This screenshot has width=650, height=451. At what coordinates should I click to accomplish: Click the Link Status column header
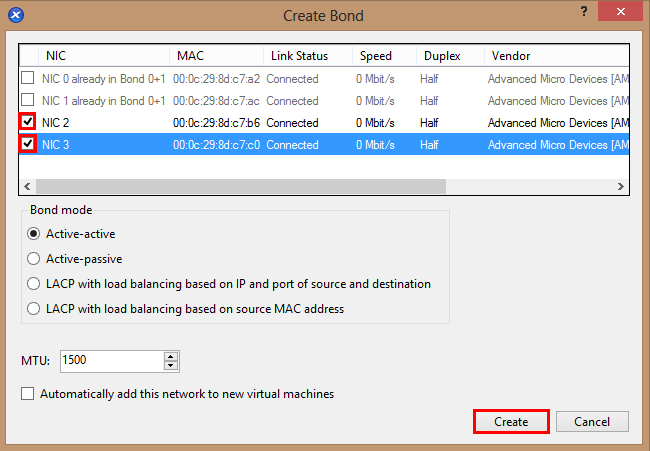tap(306, 56)
